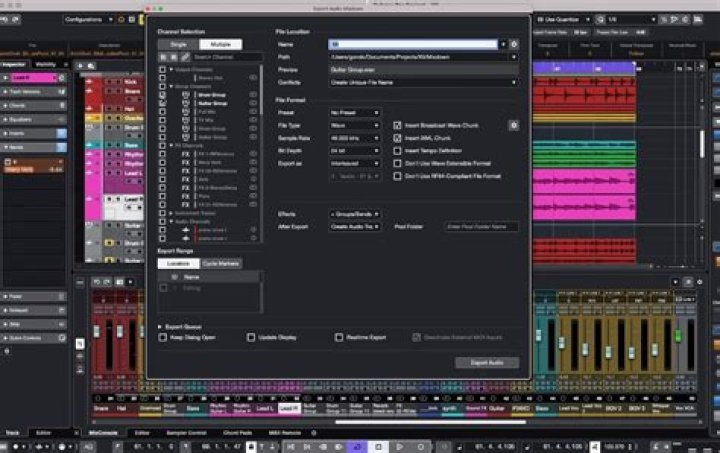Switch channel selection to Single

(x=178, y=45)
